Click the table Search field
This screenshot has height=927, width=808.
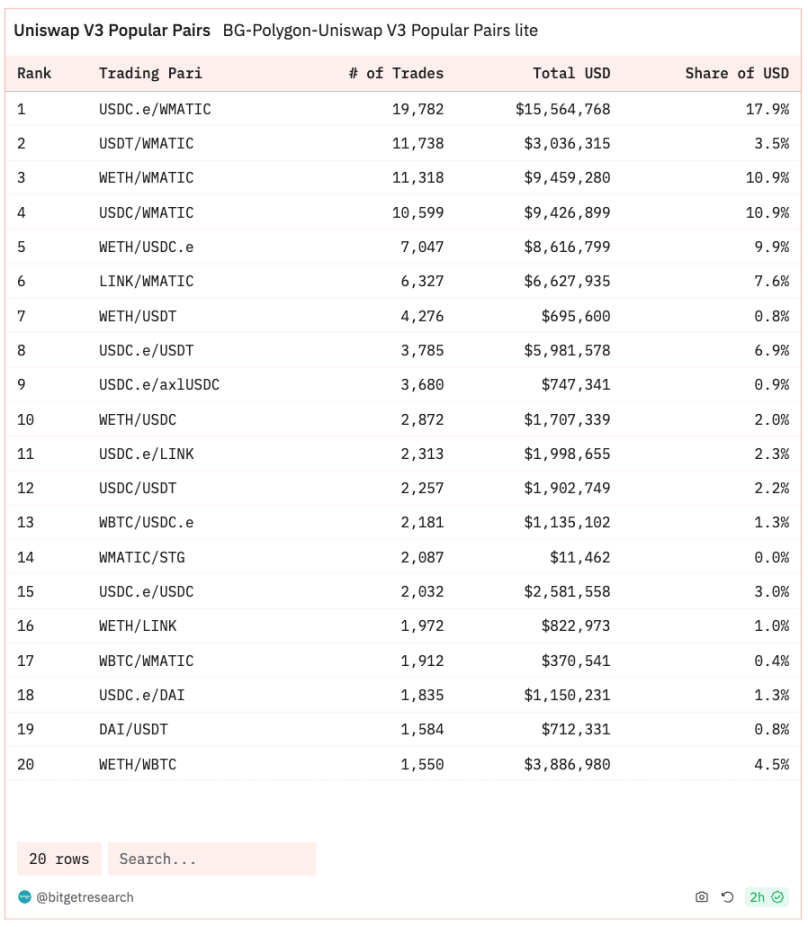click(212, 859)
